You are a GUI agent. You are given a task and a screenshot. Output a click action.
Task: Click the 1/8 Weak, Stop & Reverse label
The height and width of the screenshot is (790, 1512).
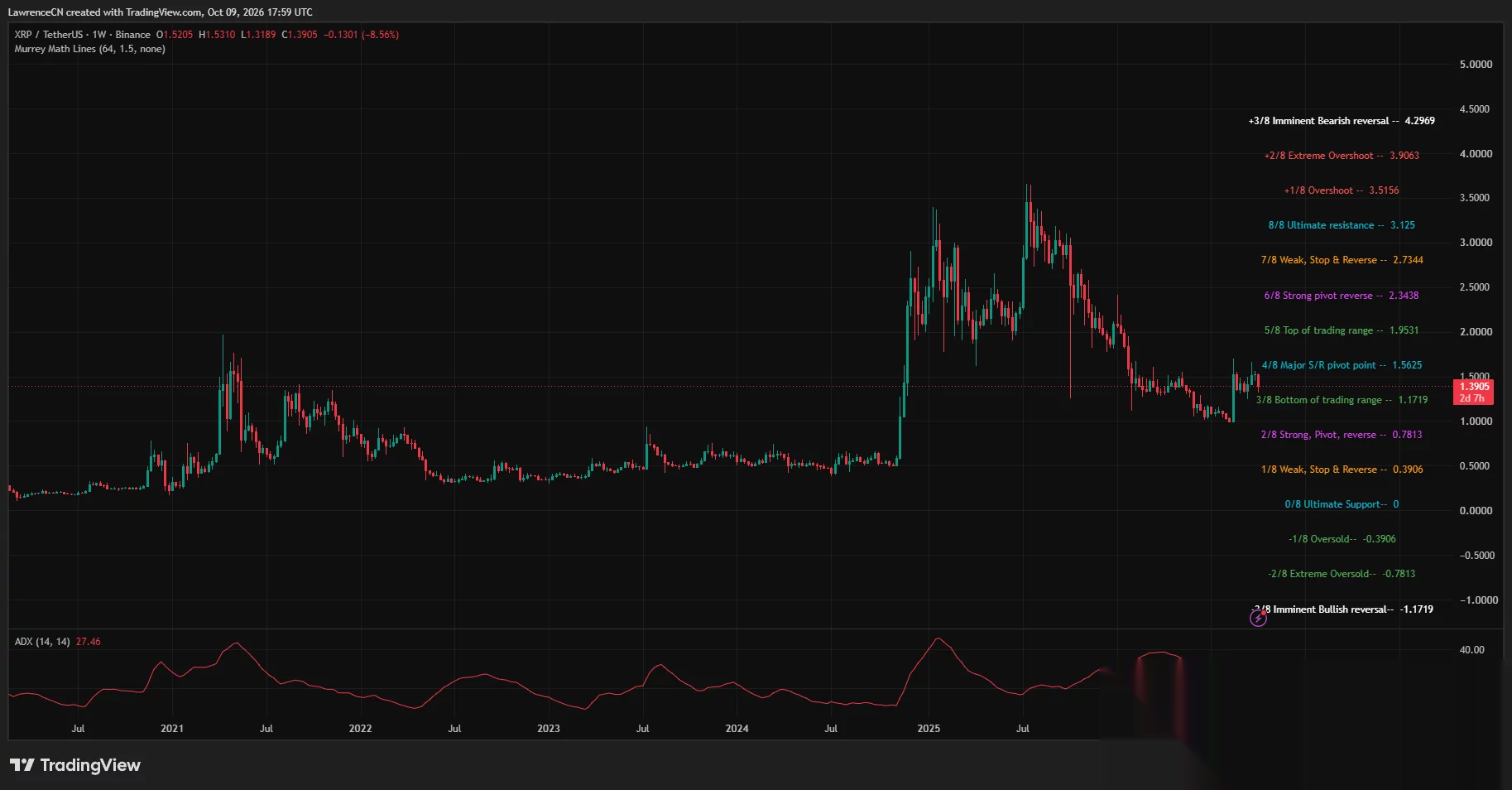click(x=1342, y=470)
